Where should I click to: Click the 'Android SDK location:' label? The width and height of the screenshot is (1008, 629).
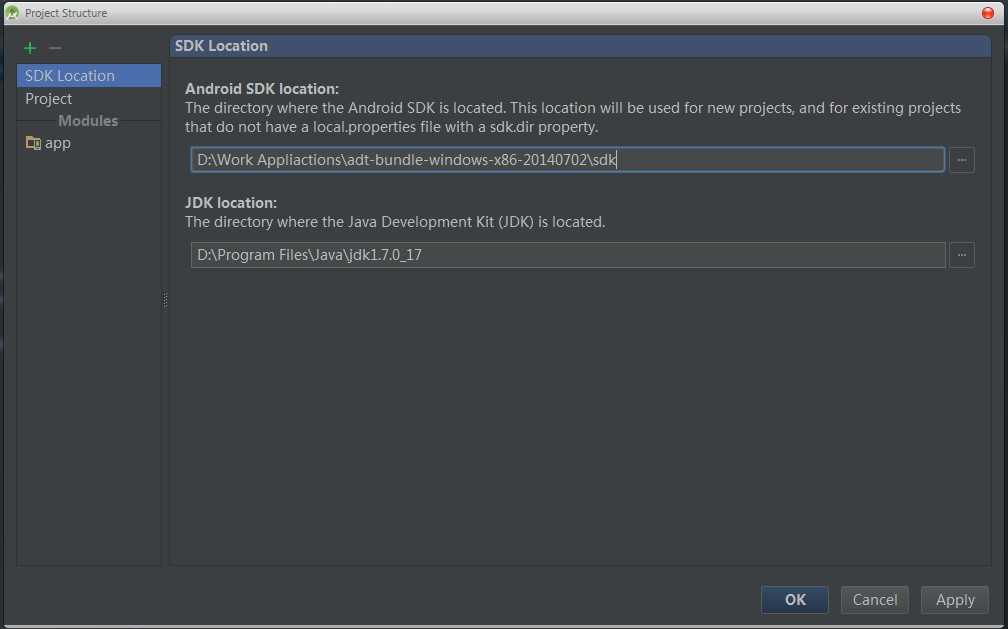[262, 88]
